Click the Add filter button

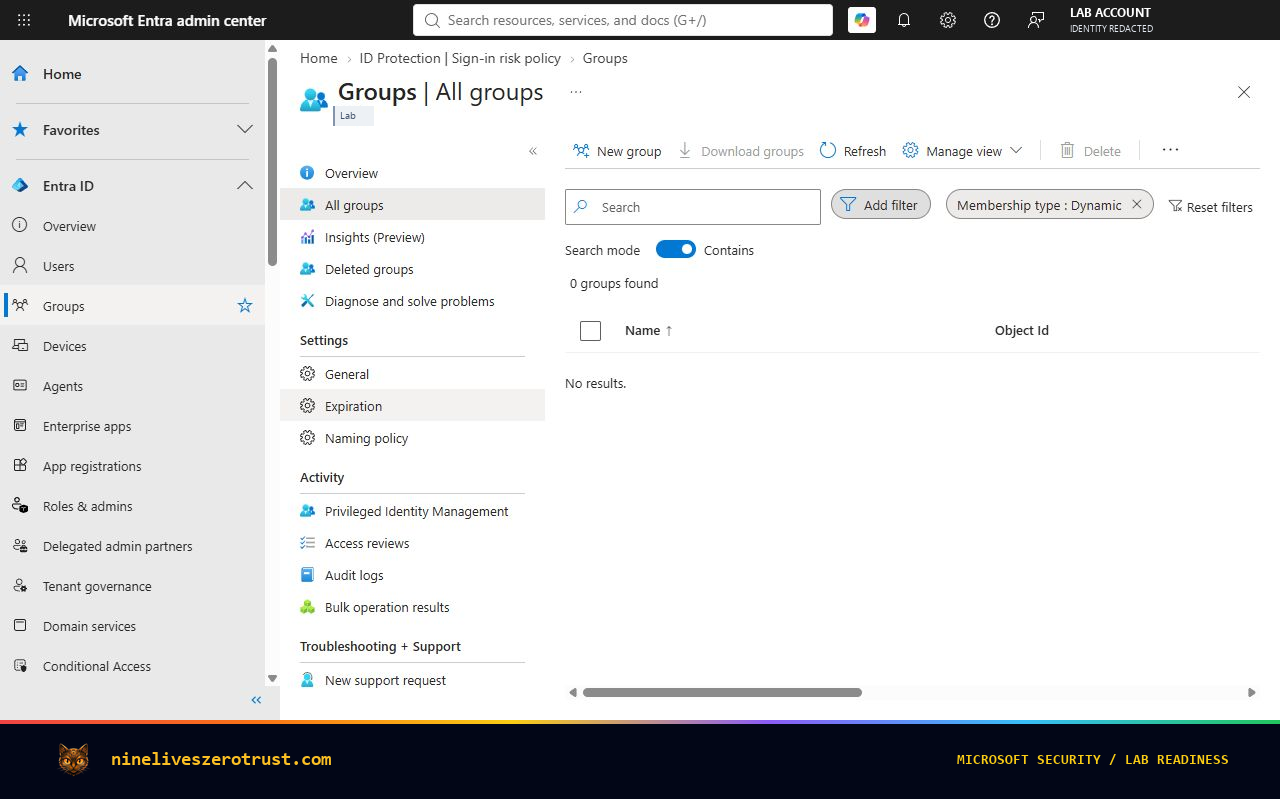881,205
